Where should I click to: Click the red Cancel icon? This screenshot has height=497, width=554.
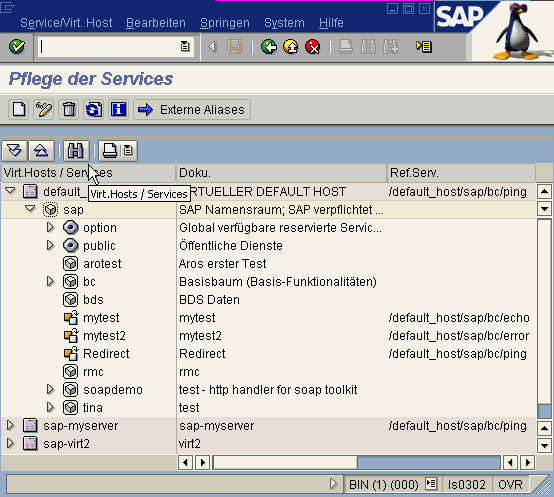312,47
